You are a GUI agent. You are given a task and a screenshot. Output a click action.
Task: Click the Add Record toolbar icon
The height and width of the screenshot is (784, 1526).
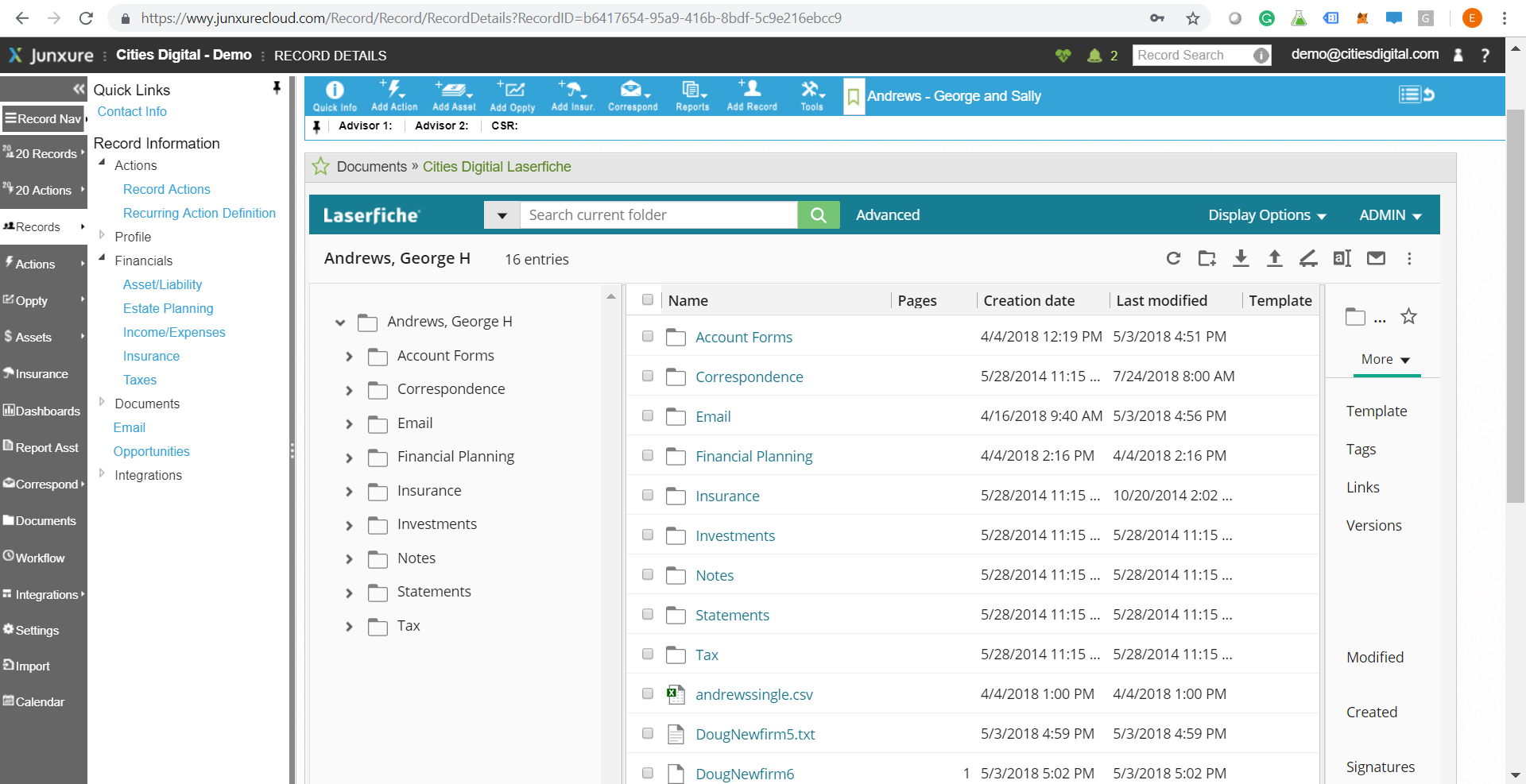coord(752,96)
